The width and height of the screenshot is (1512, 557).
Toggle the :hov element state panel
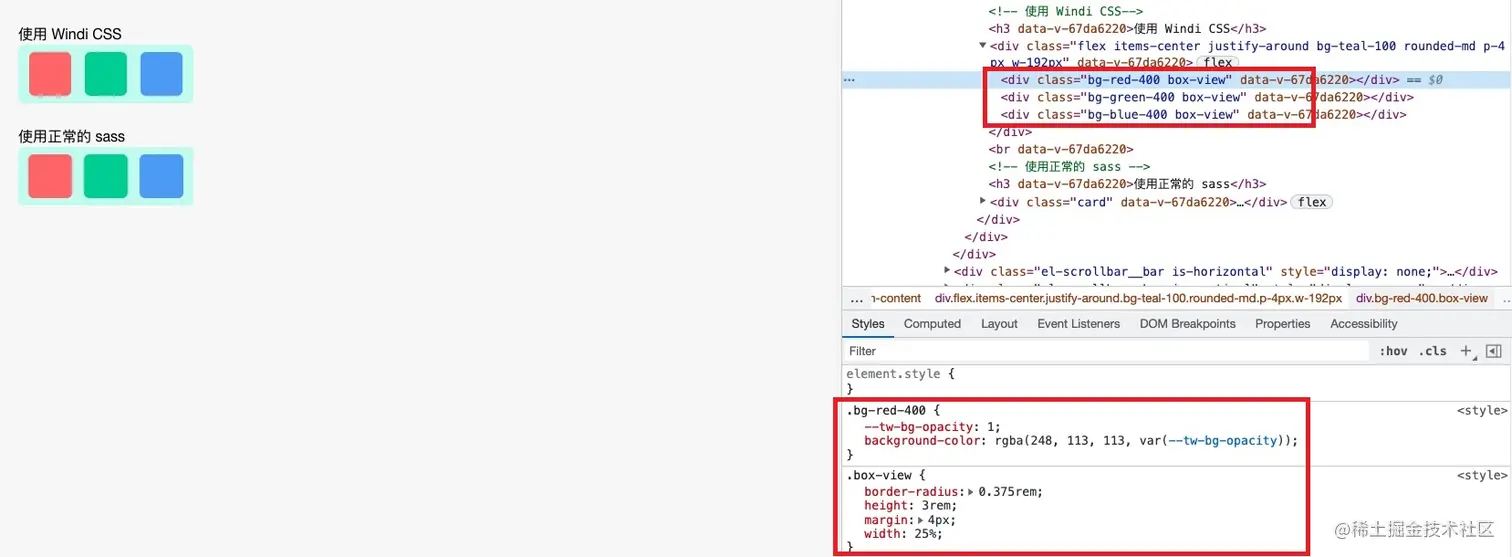click(1393, 351)
